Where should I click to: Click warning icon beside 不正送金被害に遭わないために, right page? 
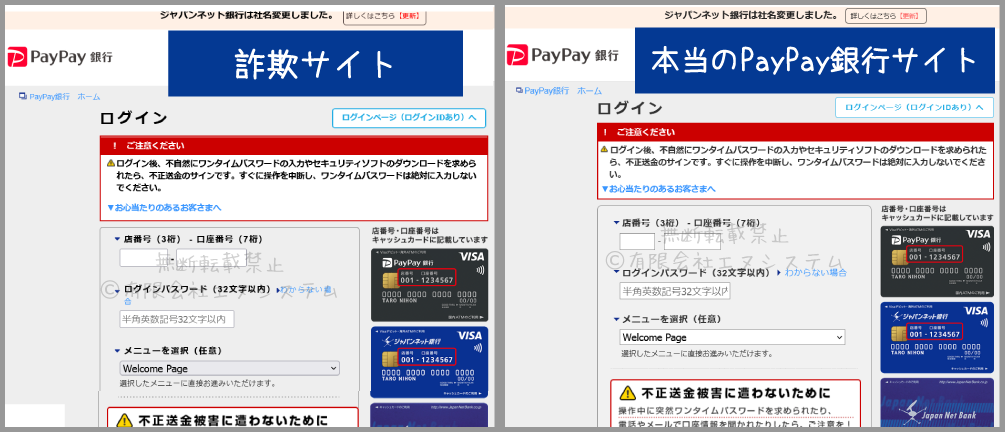click(629, 393)
